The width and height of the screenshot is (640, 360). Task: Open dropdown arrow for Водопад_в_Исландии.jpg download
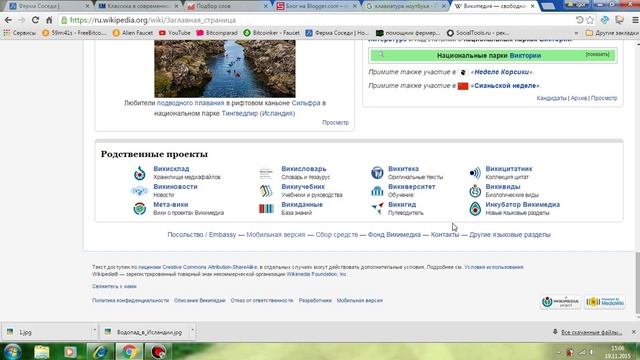click(193, 331)
